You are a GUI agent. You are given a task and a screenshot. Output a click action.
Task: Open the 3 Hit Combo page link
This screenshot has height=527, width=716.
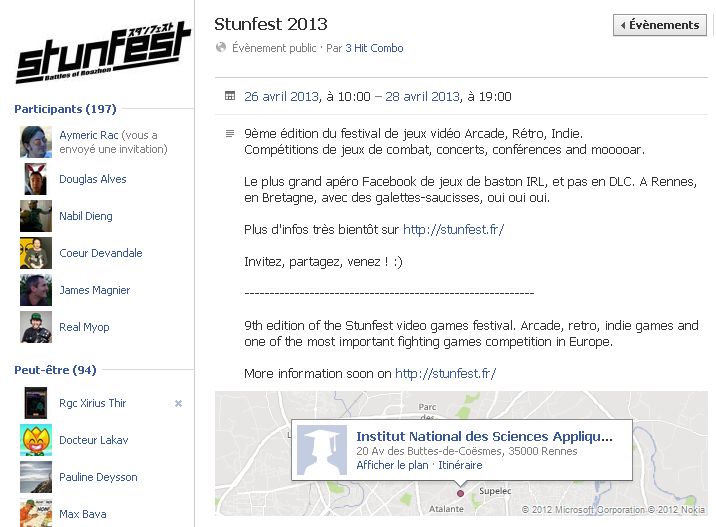(x=374, y=48)
